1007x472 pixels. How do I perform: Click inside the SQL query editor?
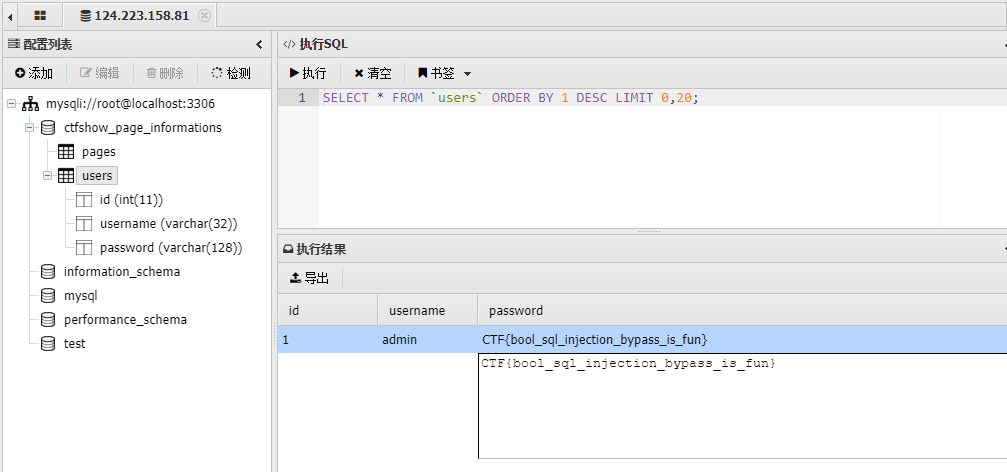tap(630, 160)
